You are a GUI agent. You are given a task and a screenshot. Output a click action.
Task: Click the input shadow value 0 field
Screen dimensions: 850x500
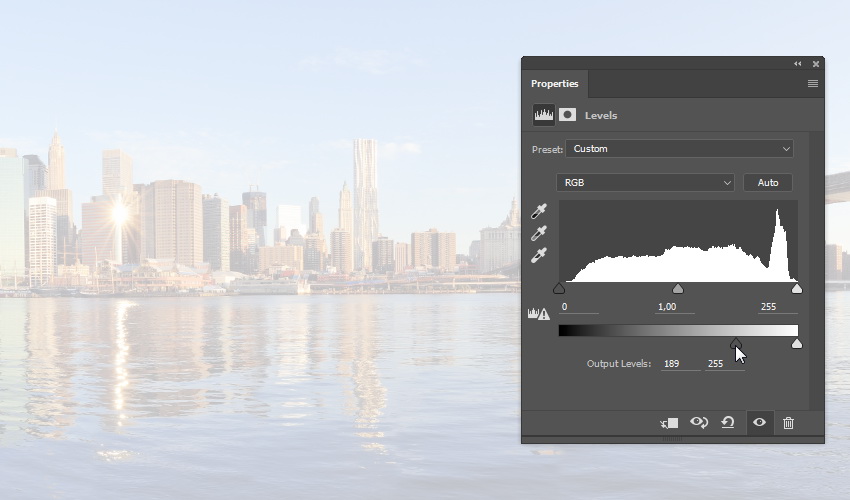[x=578, y=307]
